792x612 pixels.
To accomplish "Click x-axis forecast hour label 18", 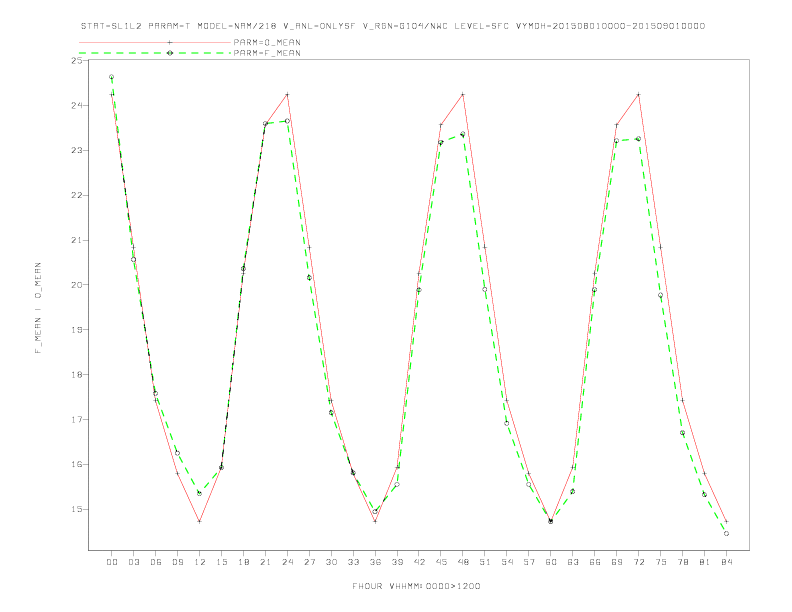I will pyautogui.click(x=243, y=562).
